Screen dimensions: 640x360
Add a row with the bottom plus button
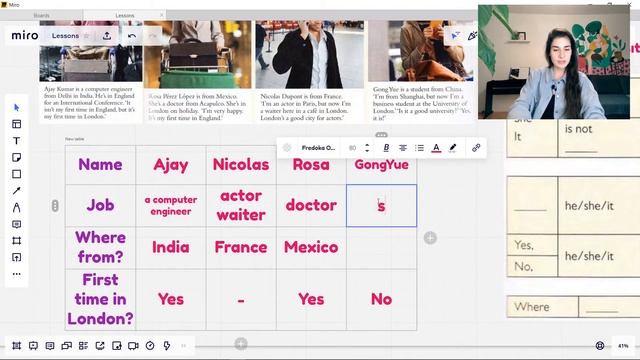[241, 344]
